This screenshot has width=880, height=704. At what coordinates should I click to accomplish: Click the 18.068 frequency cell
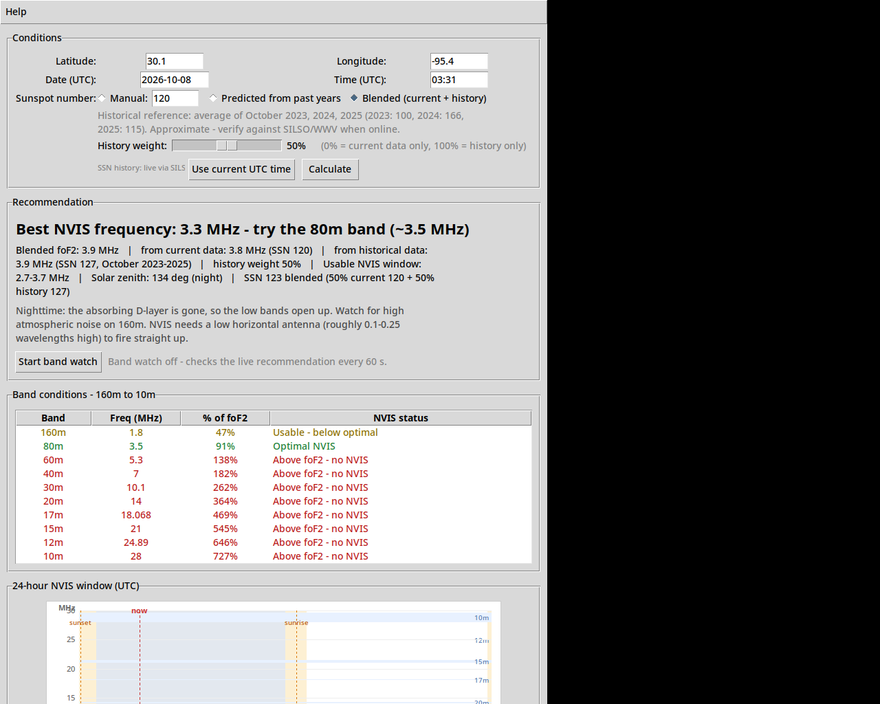point(136,515)
